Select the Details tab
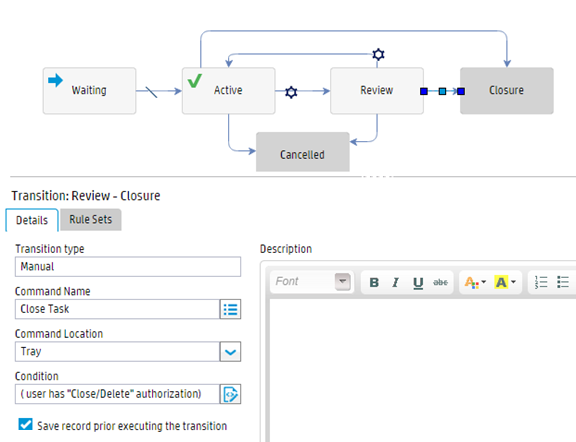This screenshot has height=442, width=576. (x=32, y=220)
